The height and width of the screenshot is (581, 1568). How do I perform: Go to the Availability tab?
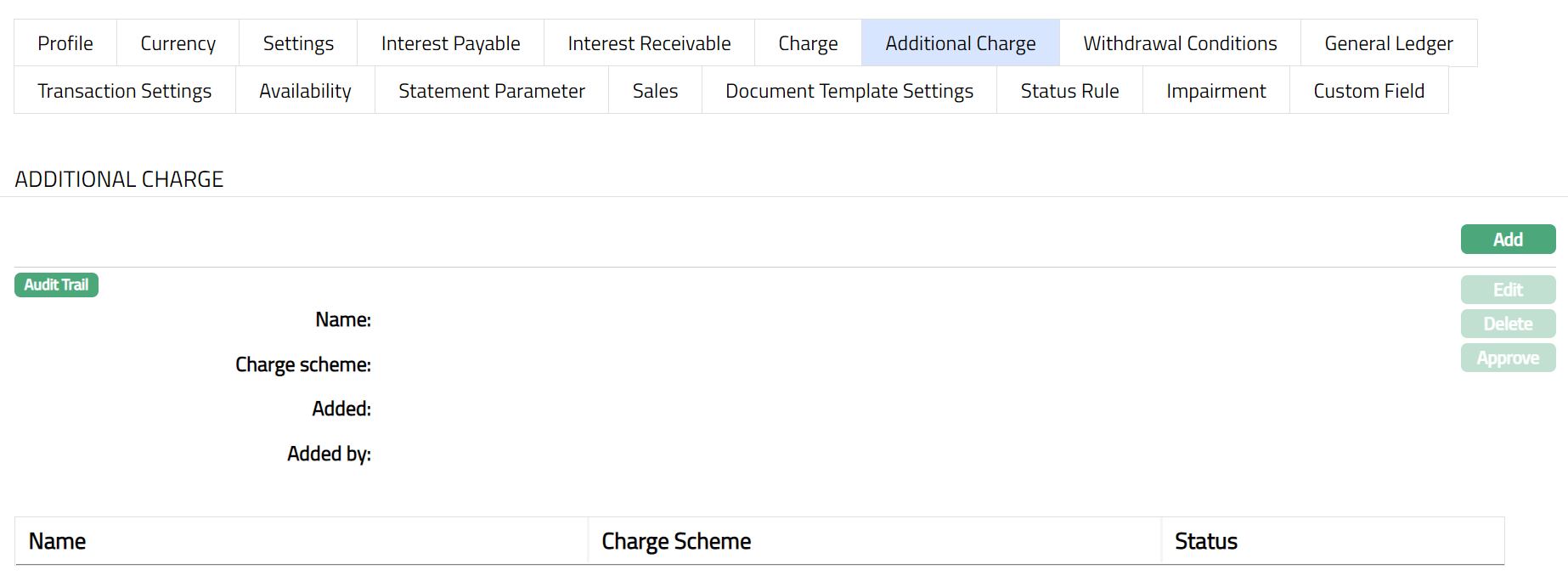click(305, 91)
